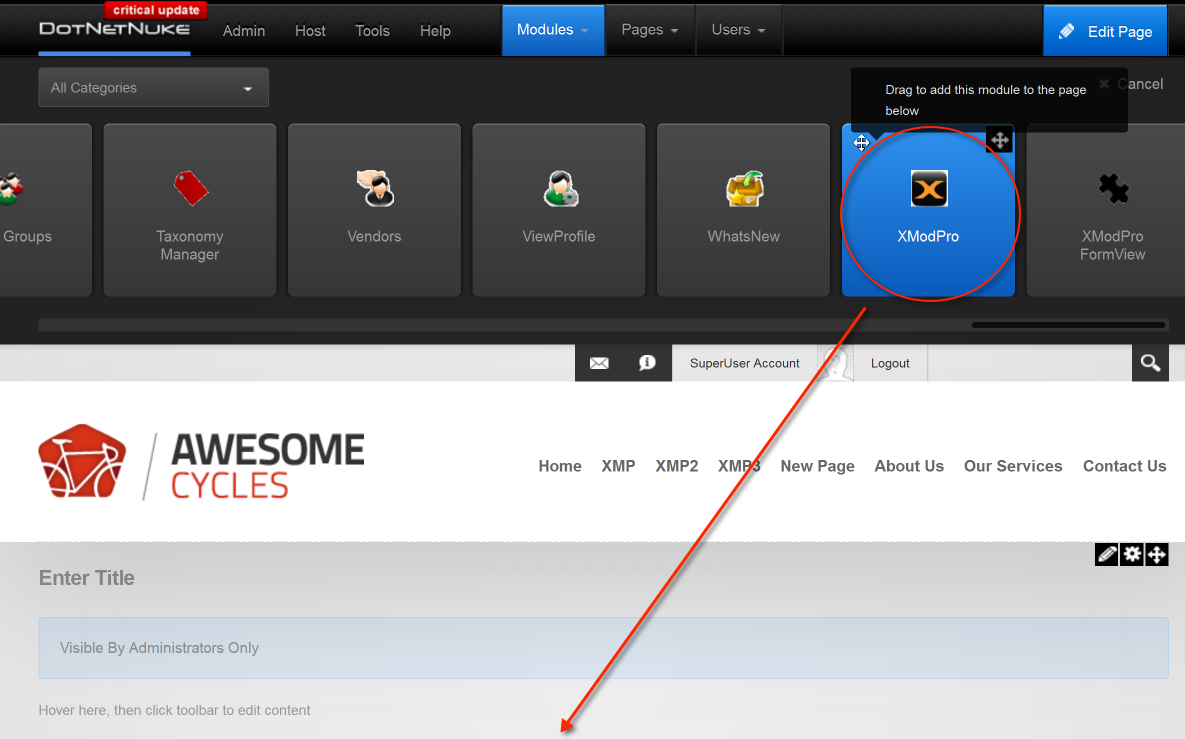Open the Host menu

310,31
